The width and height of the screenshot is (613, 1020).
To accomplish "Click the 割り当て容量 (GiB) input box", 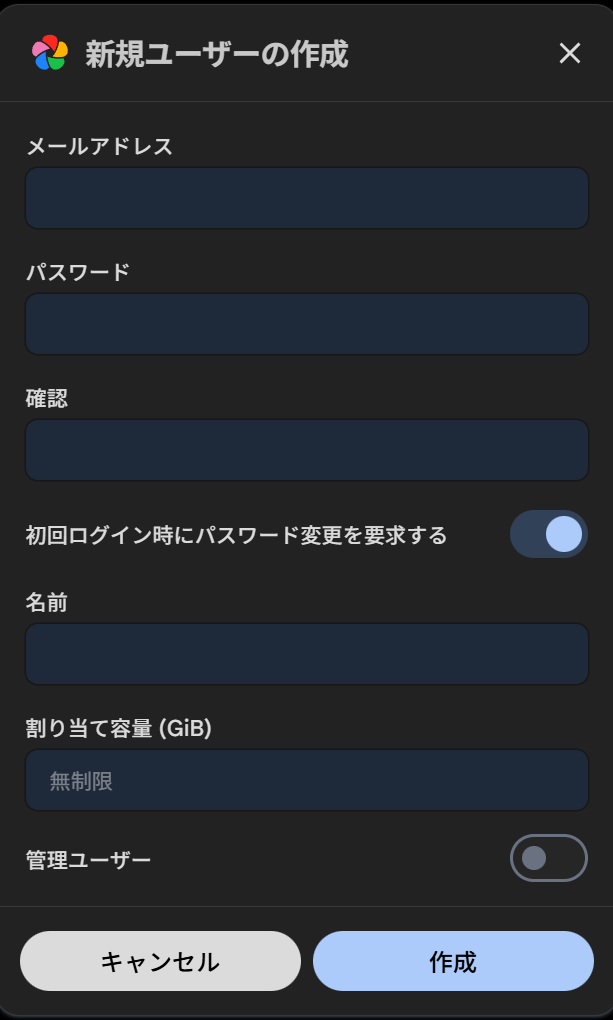I will click(306, 780).
